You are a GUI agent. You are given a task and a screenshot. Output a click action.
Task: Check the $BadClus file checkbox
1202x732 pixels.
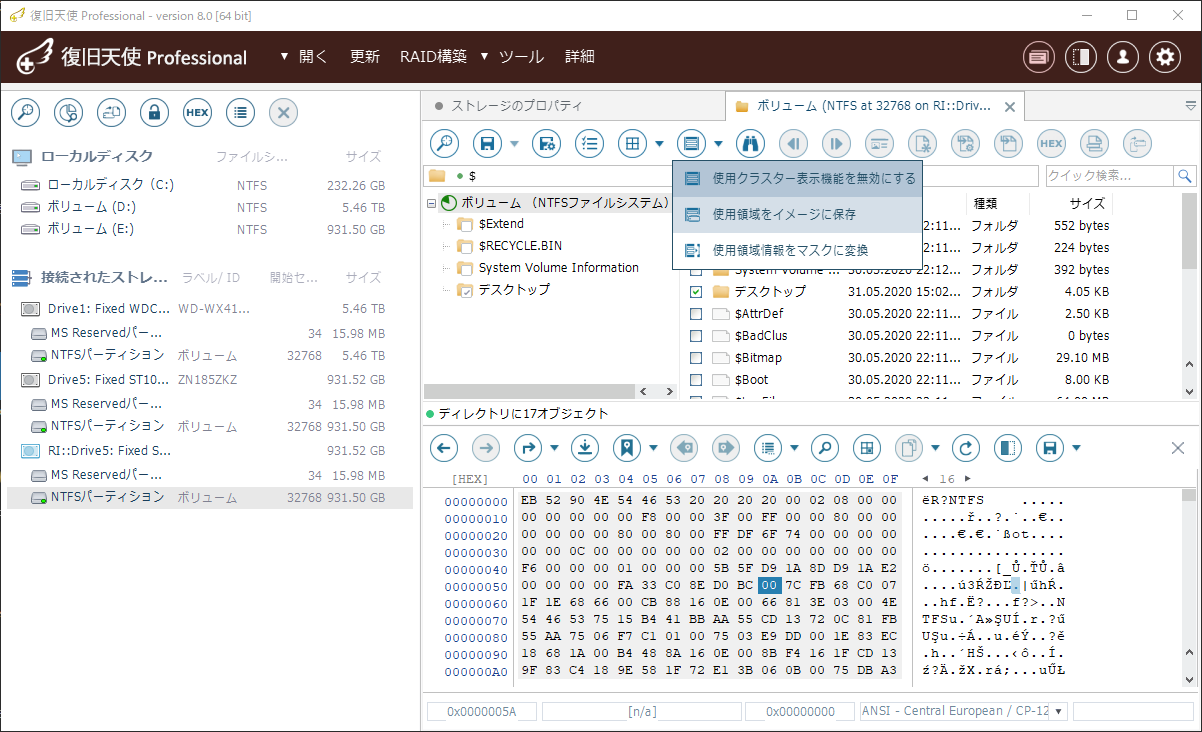tap(696, 336)
